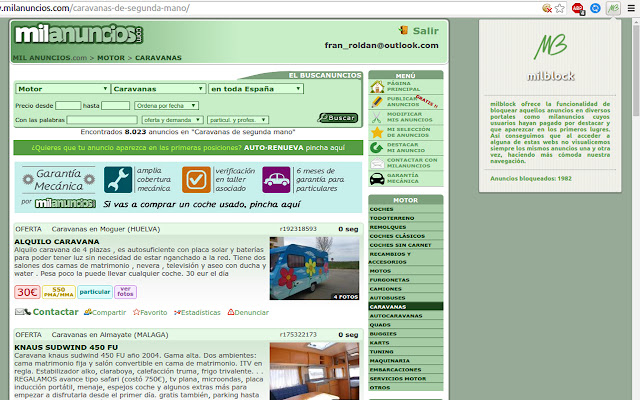Viewport: 640px width, 400px height.
Task: Click the milanuncios logo
Action: click(x=79, y=34)
